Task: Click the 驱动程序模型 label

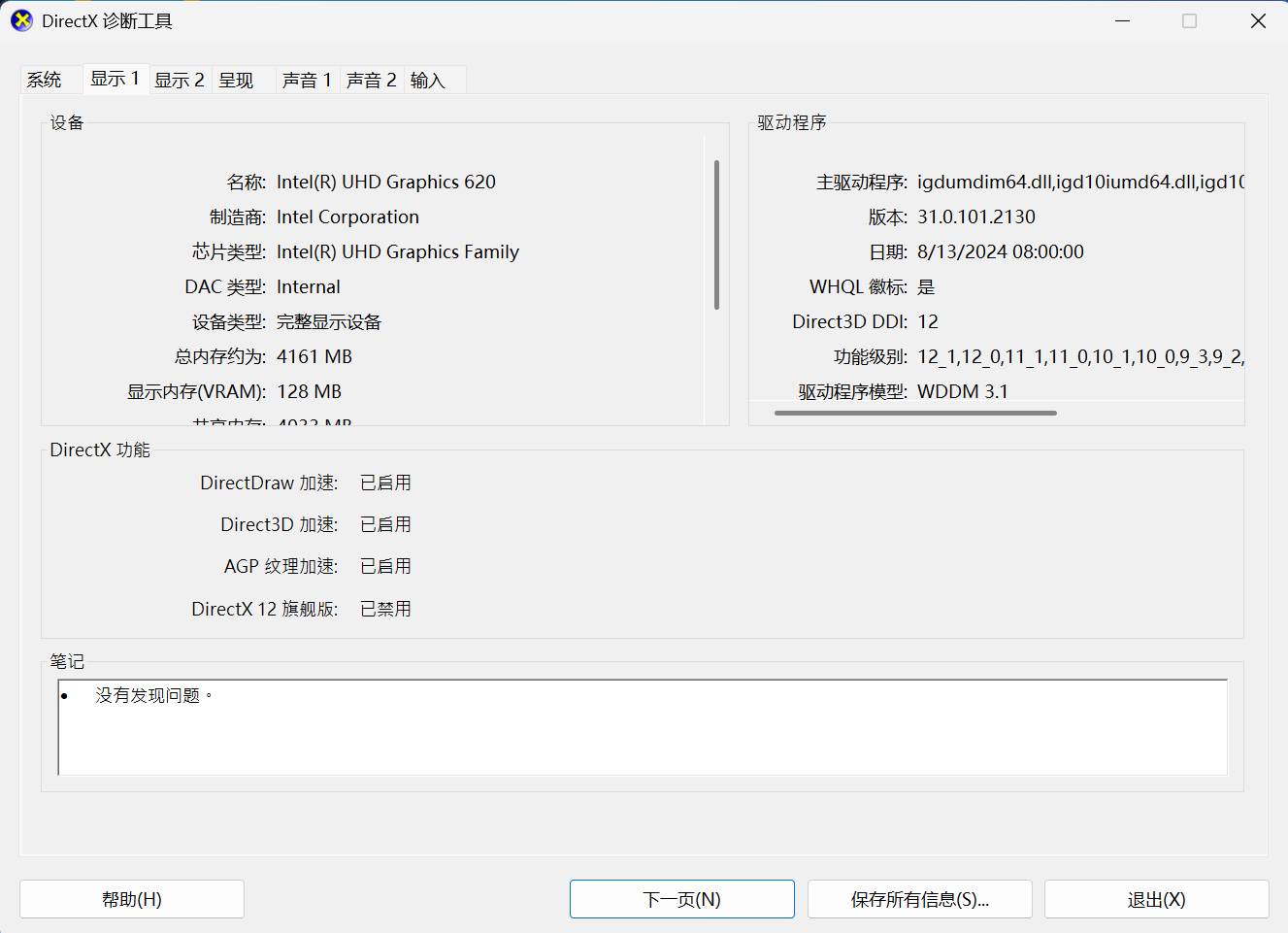Action: 853,391
